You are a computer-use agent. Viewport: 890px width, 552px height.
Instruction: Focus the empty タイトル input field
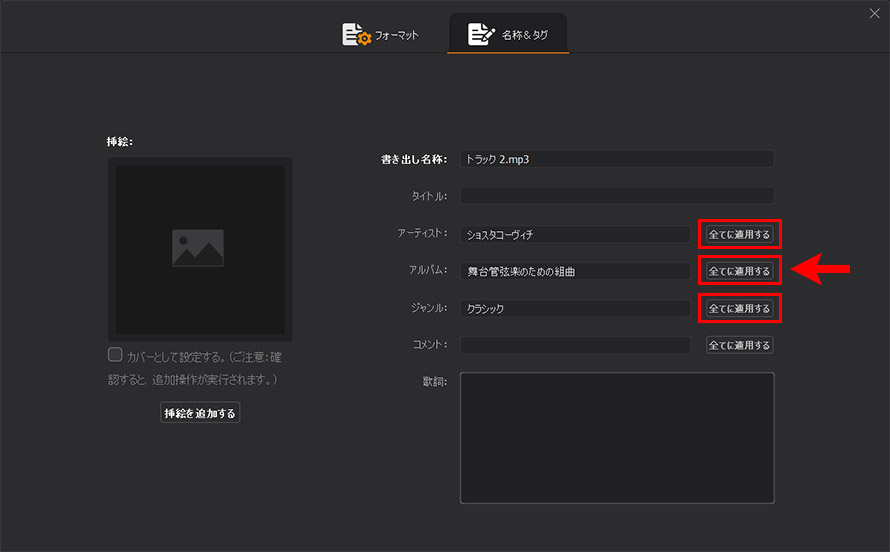(x=617, y=196)
